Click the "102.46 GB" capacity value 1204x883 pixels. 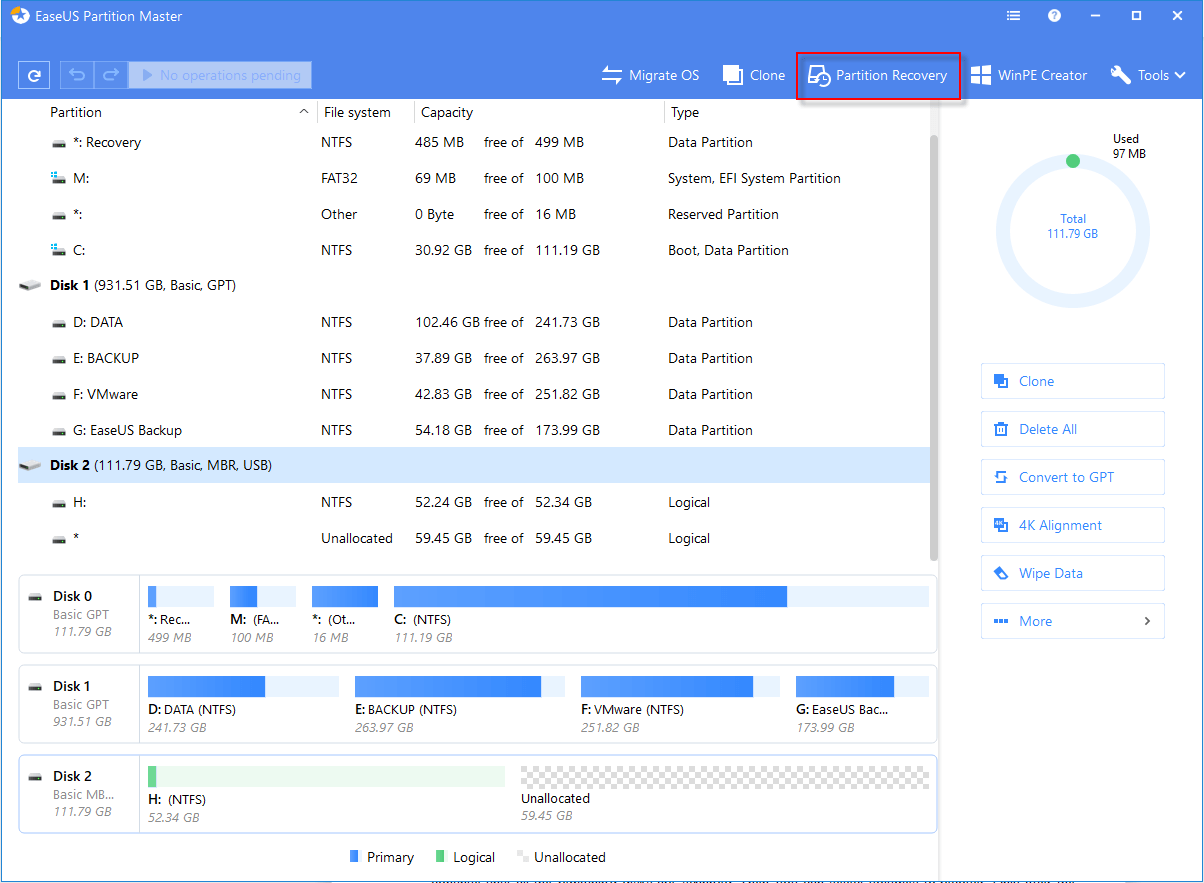(x=447, y=322)
